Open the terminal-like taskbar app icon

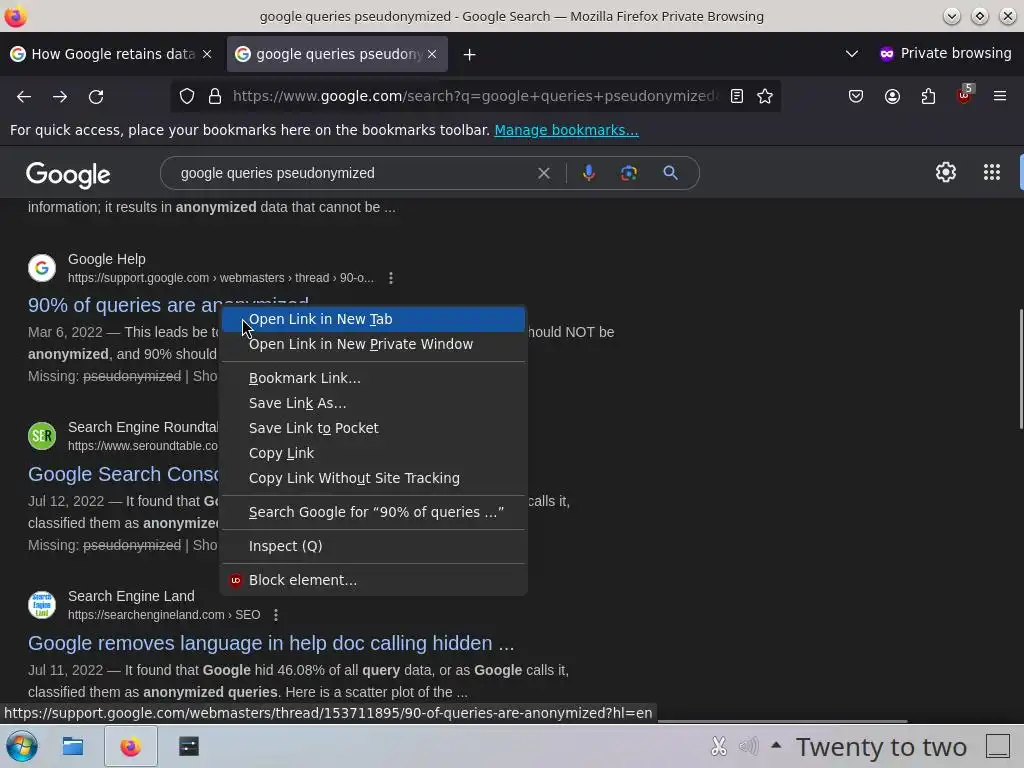[189, 746]
